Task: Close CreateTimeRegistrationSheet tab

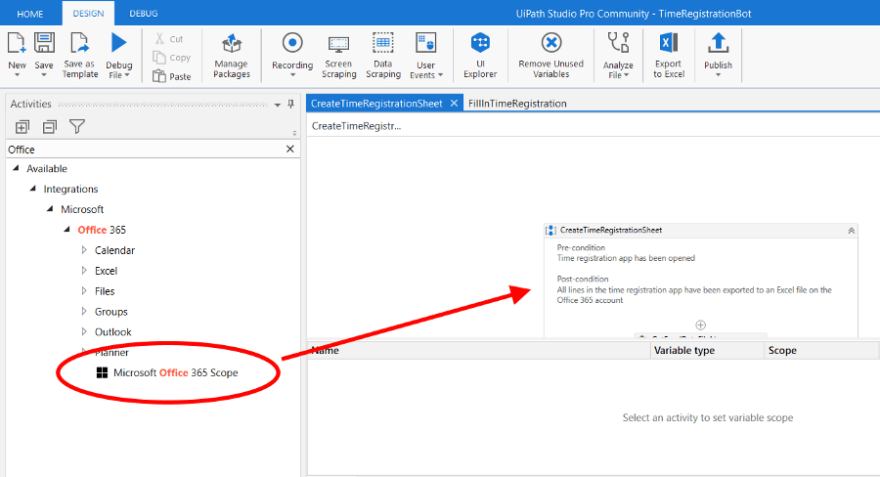Action: pyautogui.click(x=454, y=103)
